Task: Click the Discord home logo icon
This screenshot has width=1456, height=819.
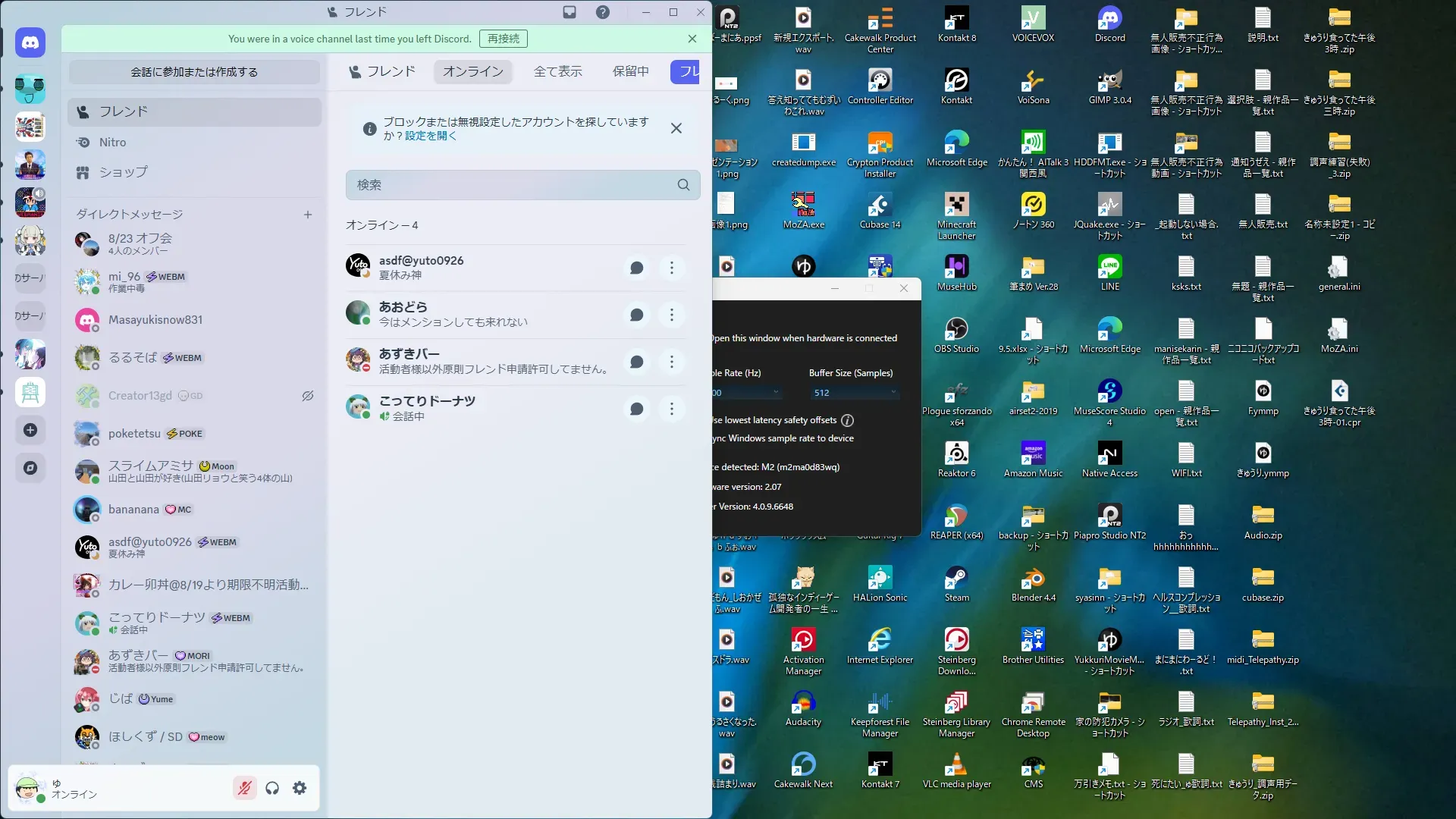Action: coord(30,43)
